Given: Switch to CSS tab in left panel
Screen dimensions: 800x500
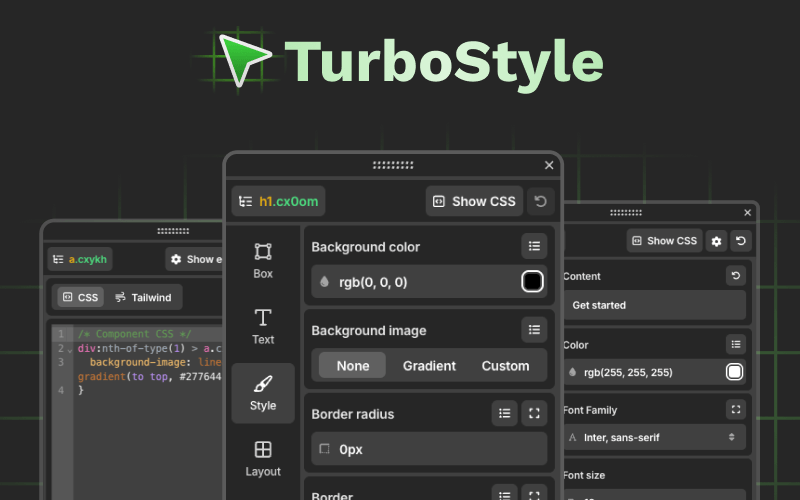Looking at the screenshot, I should (81, 297).
